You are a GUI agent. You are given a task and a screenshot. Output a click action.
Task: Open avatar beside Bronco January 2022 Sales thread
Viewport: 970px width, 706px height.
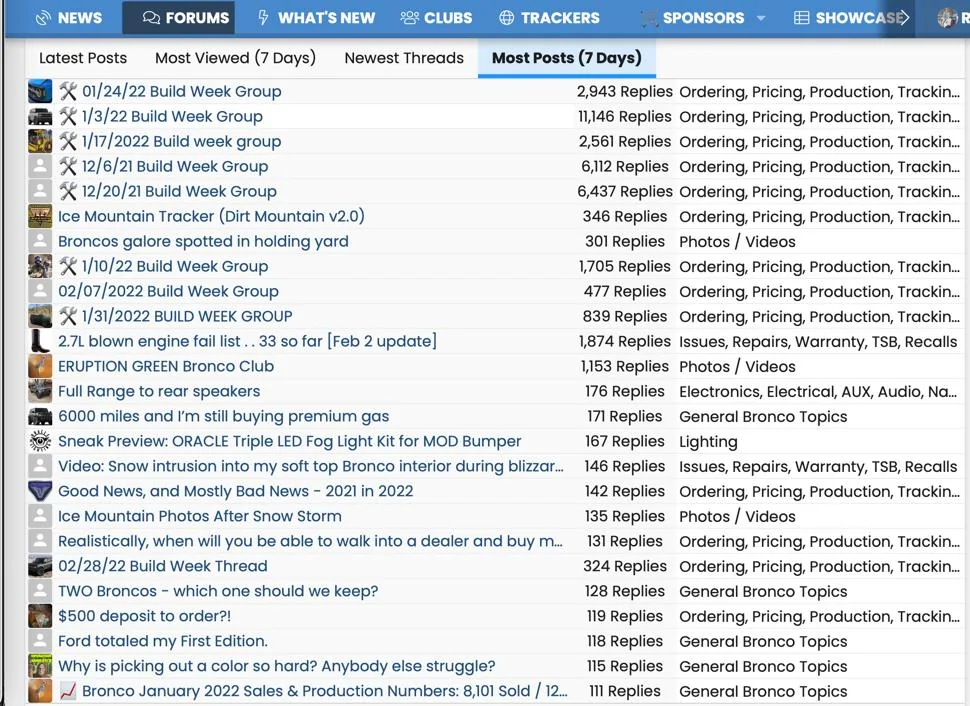click(x=40, y=691)
